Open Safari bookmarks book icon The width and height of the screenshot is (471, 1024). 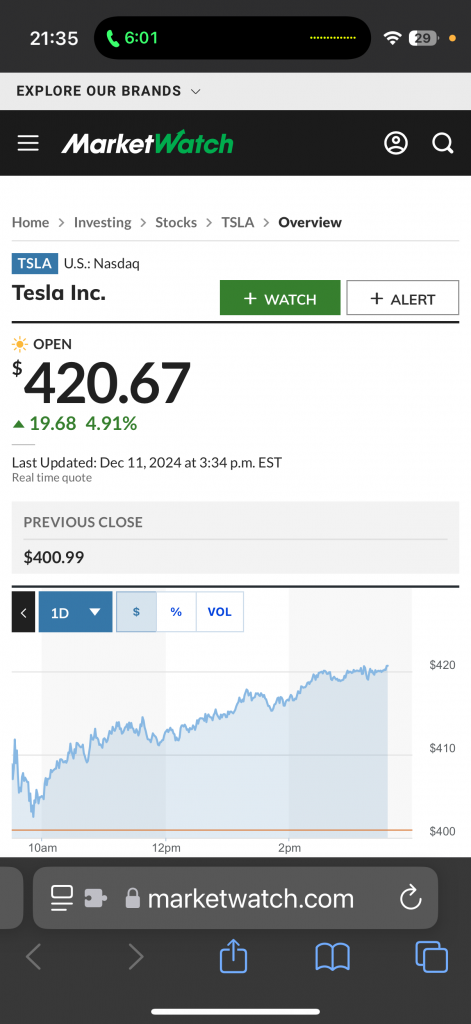click(x=333, y=958)
